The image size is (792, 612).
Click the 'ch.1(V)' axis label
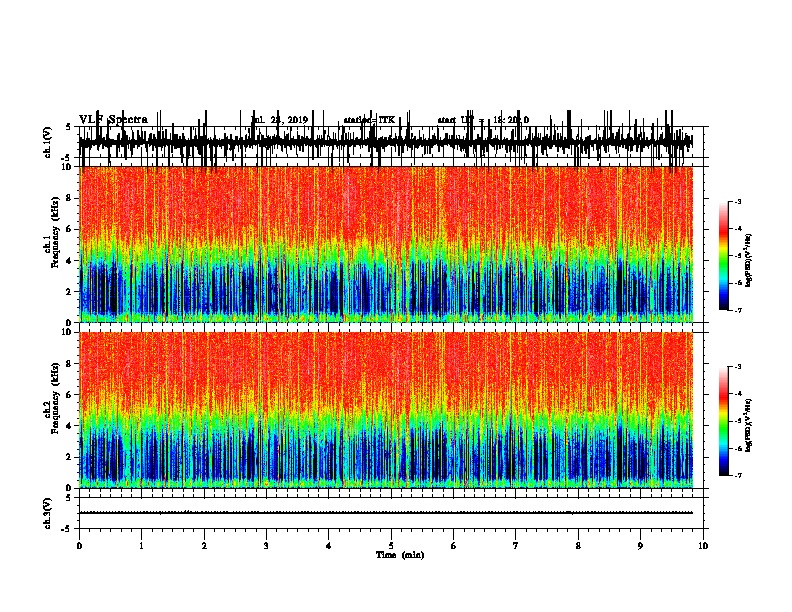point(47,142)
